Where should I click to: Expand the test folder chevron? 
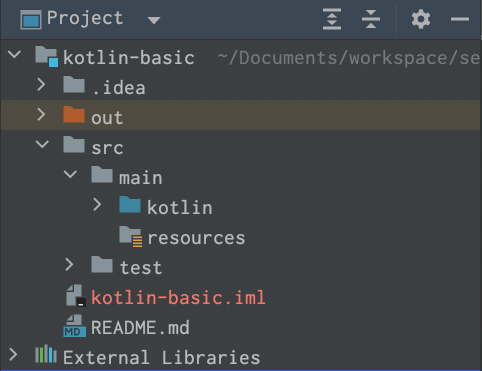click(69, 264)
